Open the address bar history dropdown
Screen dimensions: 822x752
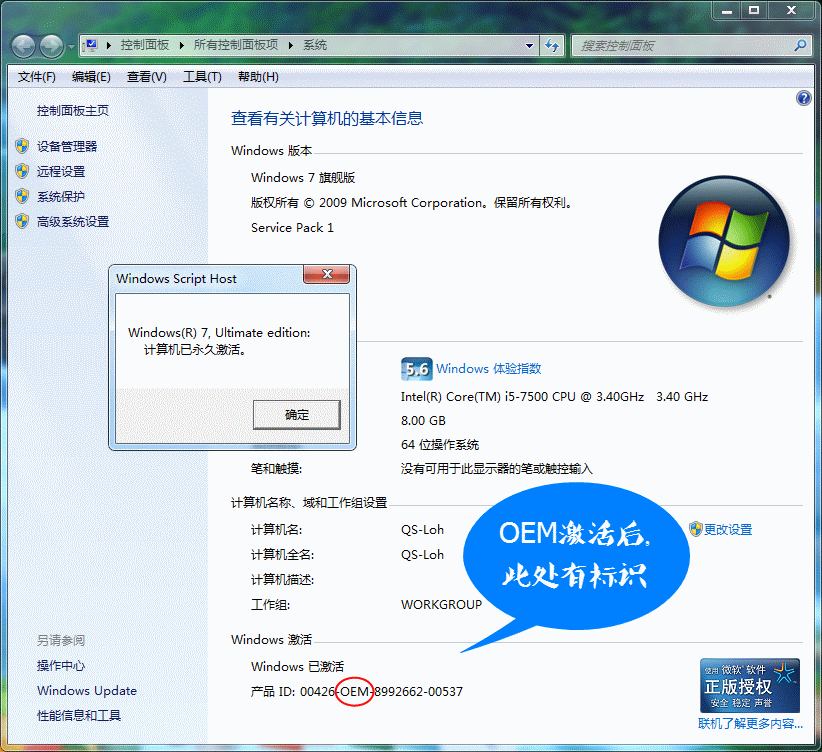coord(529,45)
